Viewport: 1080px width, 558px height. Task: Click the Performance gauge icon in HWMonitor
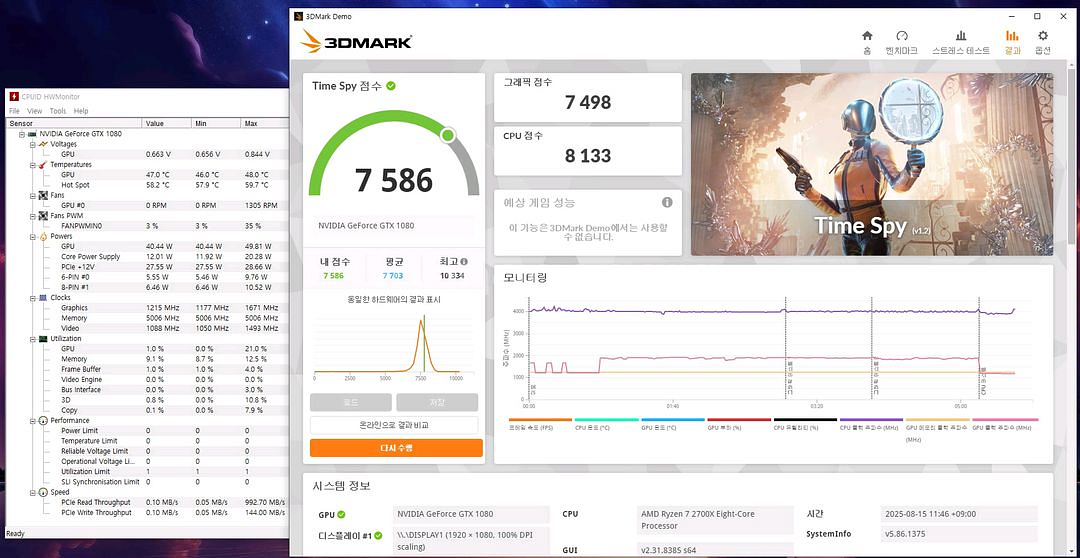pyautogui.click(x=43, y=420)
